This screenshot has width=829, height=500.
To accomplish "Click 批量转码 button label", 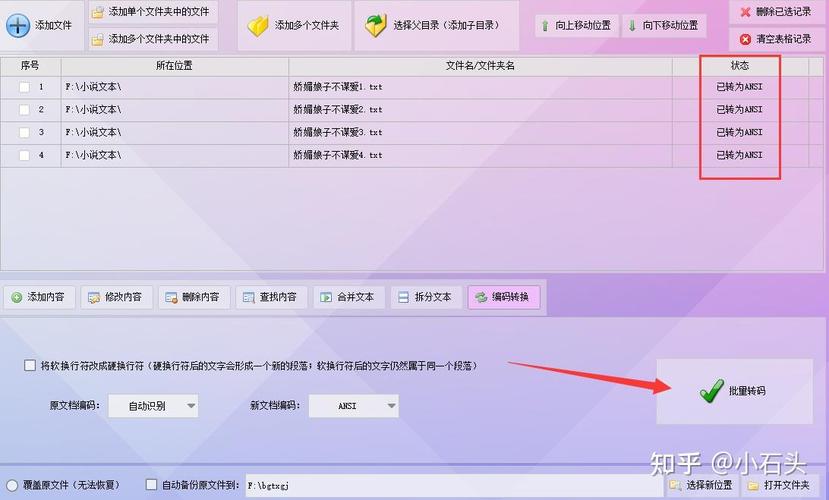I will (x=747, y=391).
